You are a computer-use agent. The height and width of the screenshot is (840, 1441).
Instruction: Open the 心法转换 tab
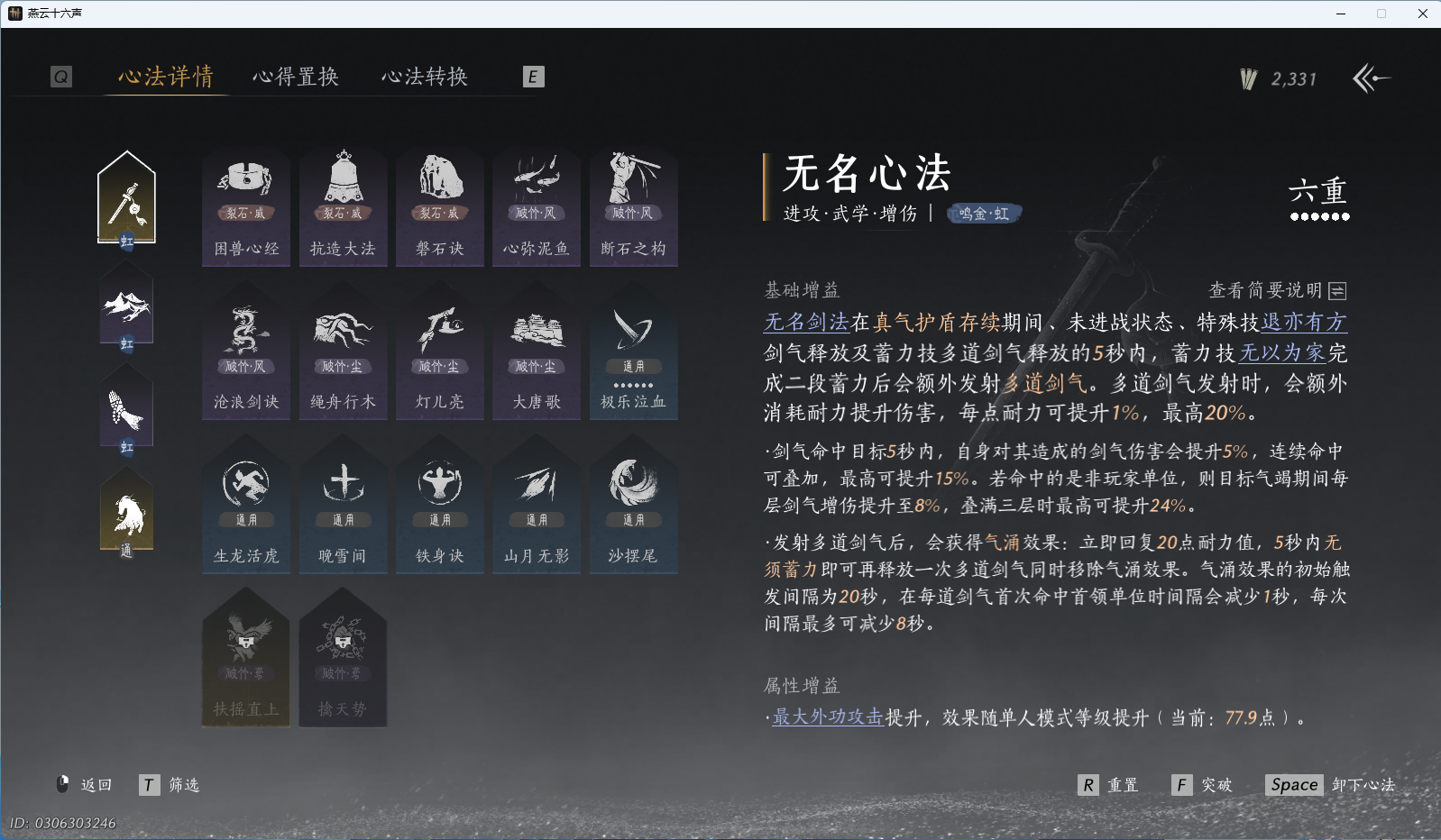[425, 77]
